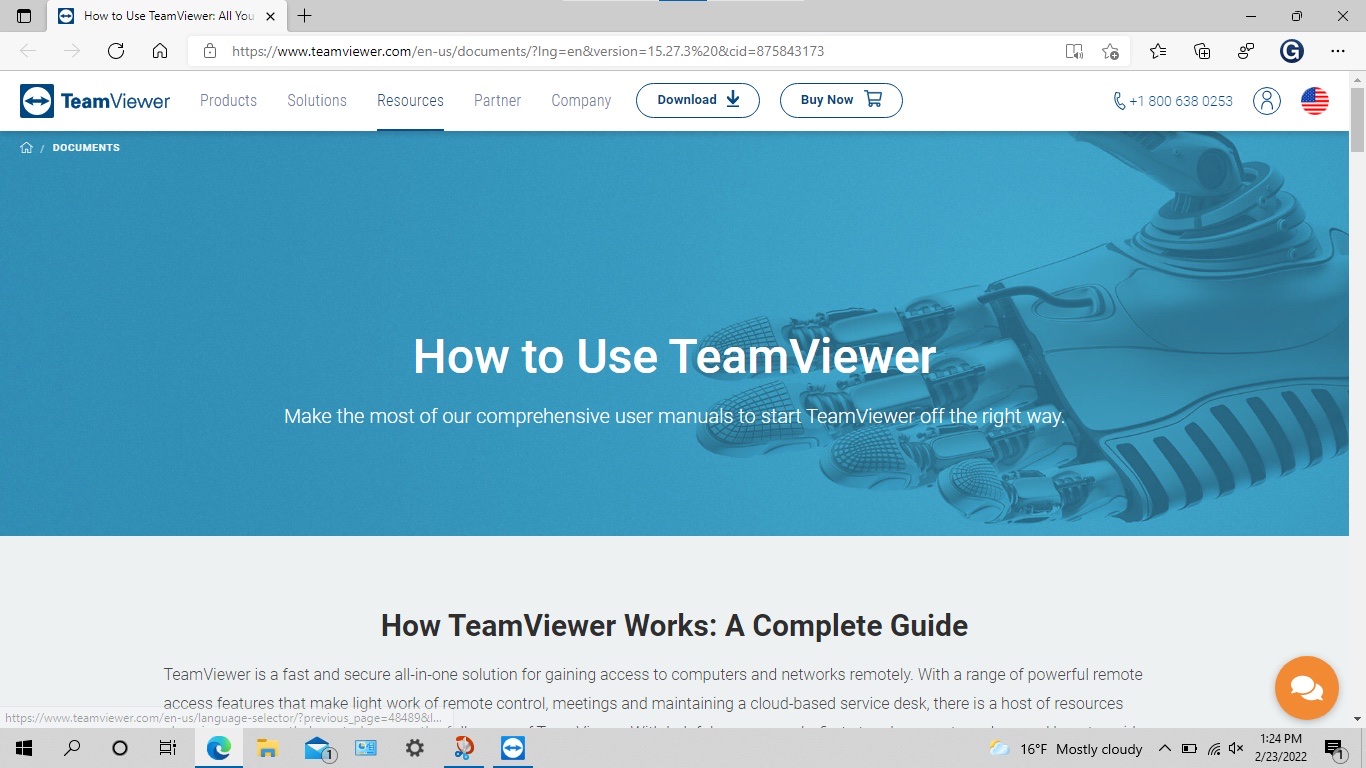Expand the Solutions menu
This screenshot has height=768, width=1366.
316,100
